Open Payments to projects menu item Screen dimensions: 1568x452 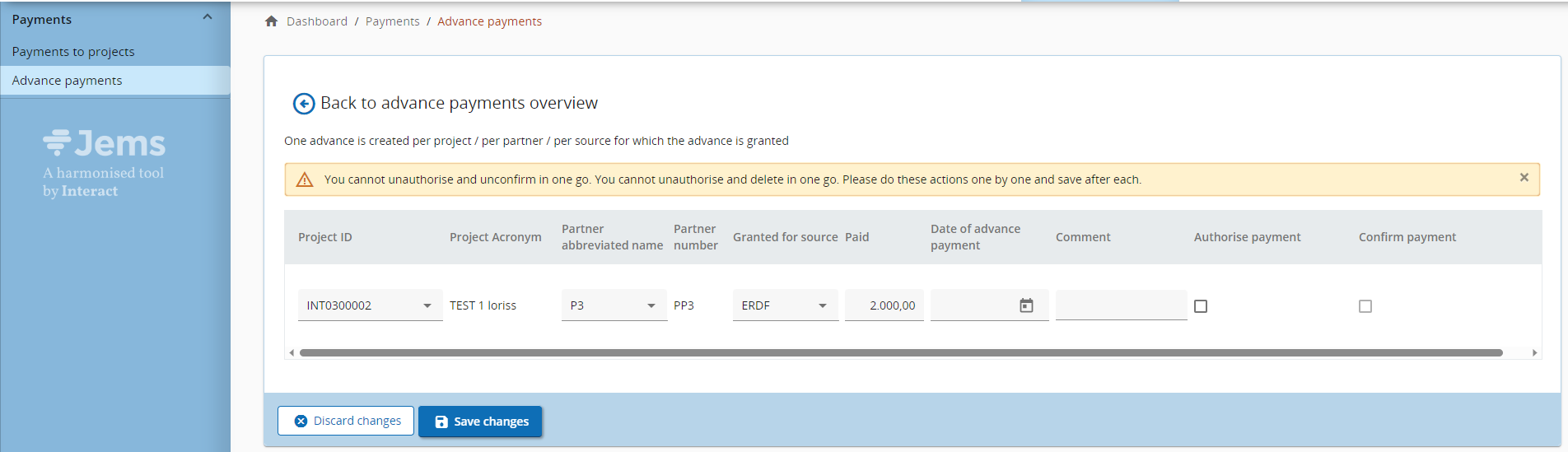tap(73, 52)
